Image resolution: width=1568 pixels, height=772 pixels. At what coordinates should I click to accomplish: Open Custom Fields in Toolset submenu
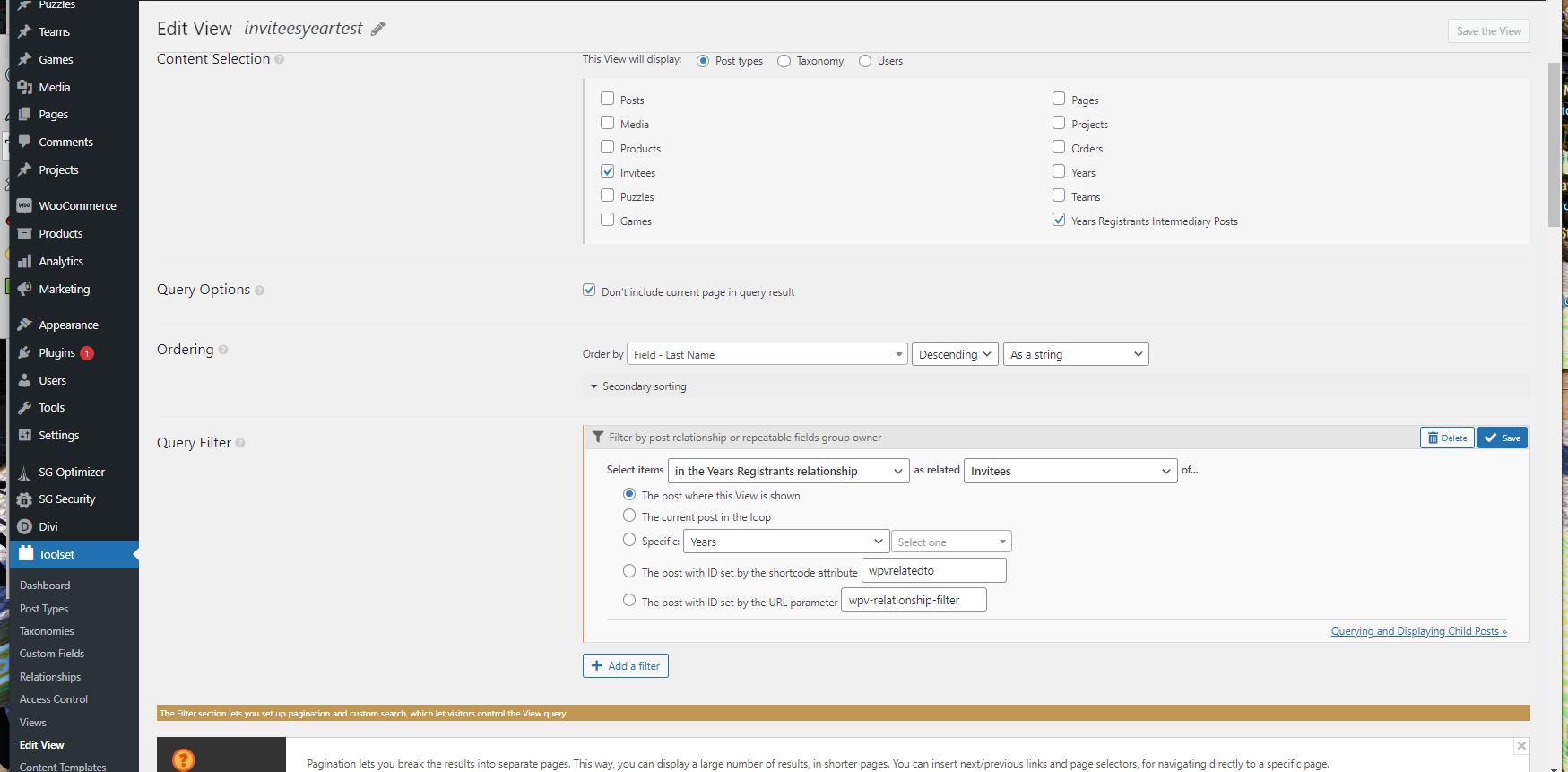point(52,654)
